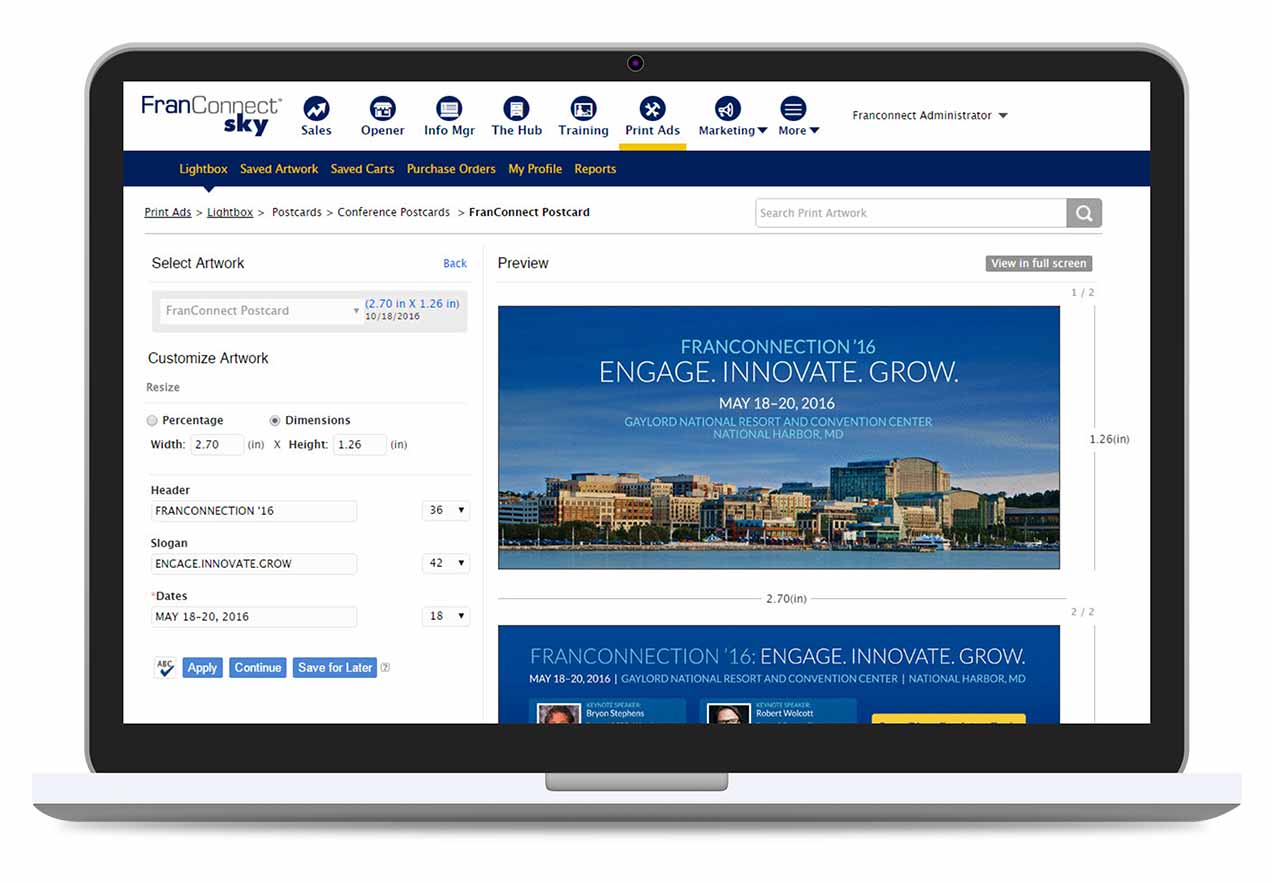Click the Search Print Artwork field
The image size is (1272, 884).
(x=911, y=213)
